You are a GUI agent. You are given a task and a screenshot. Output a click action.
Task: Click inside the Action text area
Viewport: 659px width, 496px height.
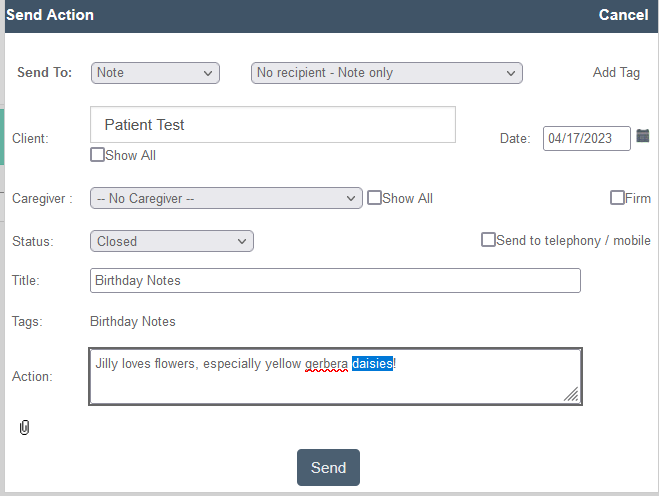tap(335, 377)
